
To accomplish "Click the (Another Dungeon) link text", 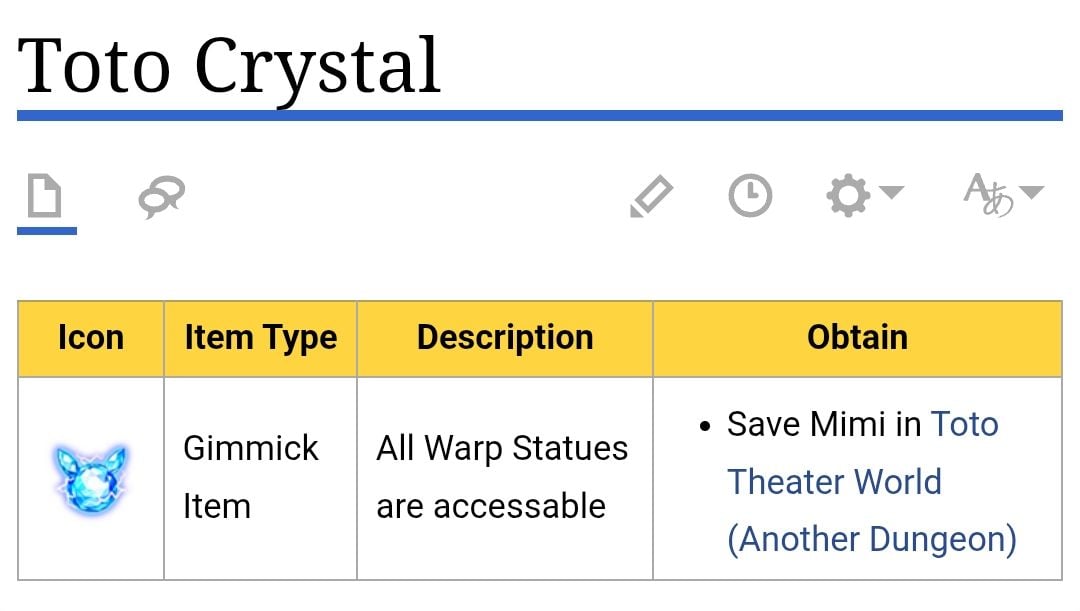I will (x=872, y=539).
